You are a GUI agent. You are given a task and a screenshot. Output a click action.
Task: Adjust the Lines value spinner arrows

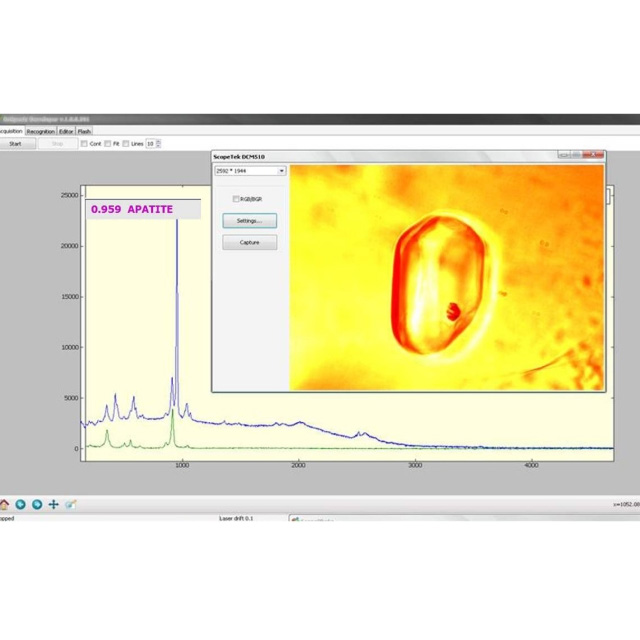pyautogui.click(x=158, y=144)
